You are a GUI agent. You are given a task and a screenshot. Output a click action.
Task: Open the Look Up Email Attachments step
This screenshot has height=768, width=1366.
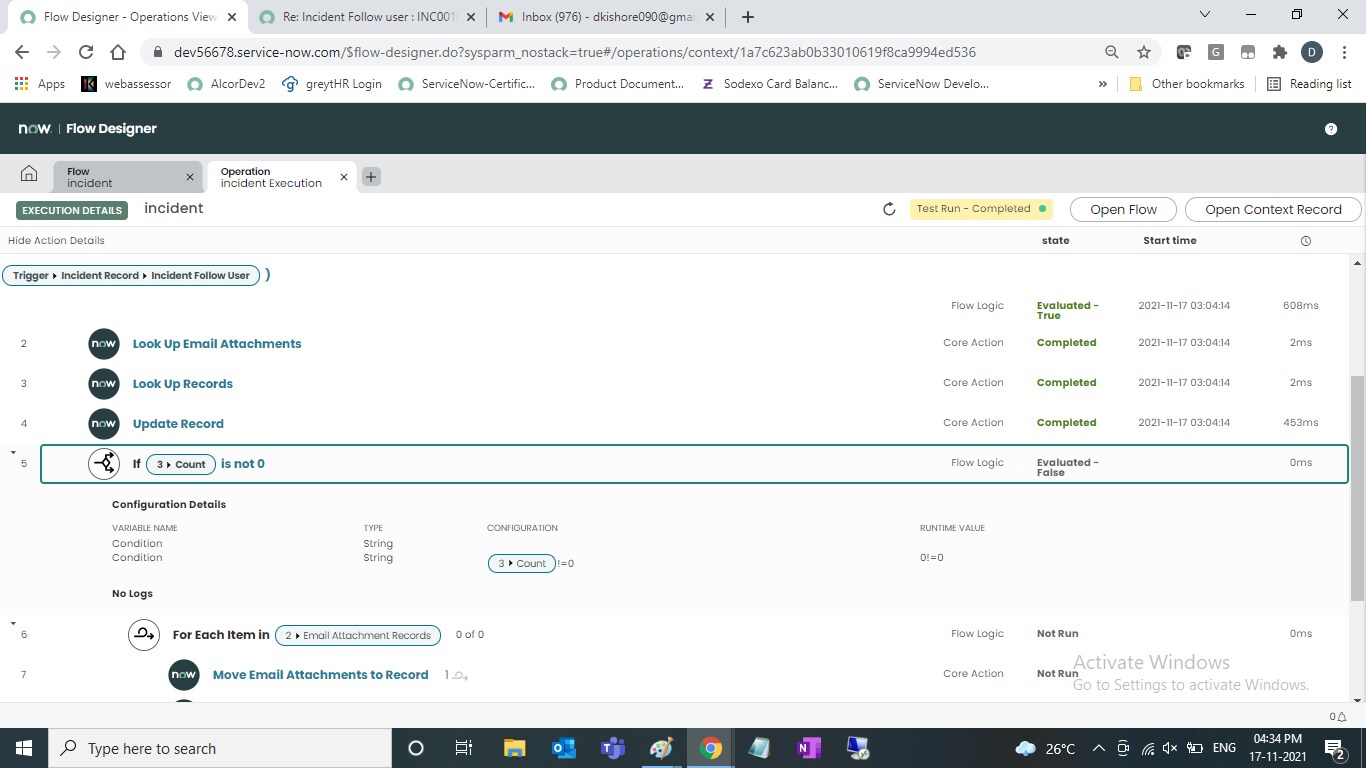217,344
